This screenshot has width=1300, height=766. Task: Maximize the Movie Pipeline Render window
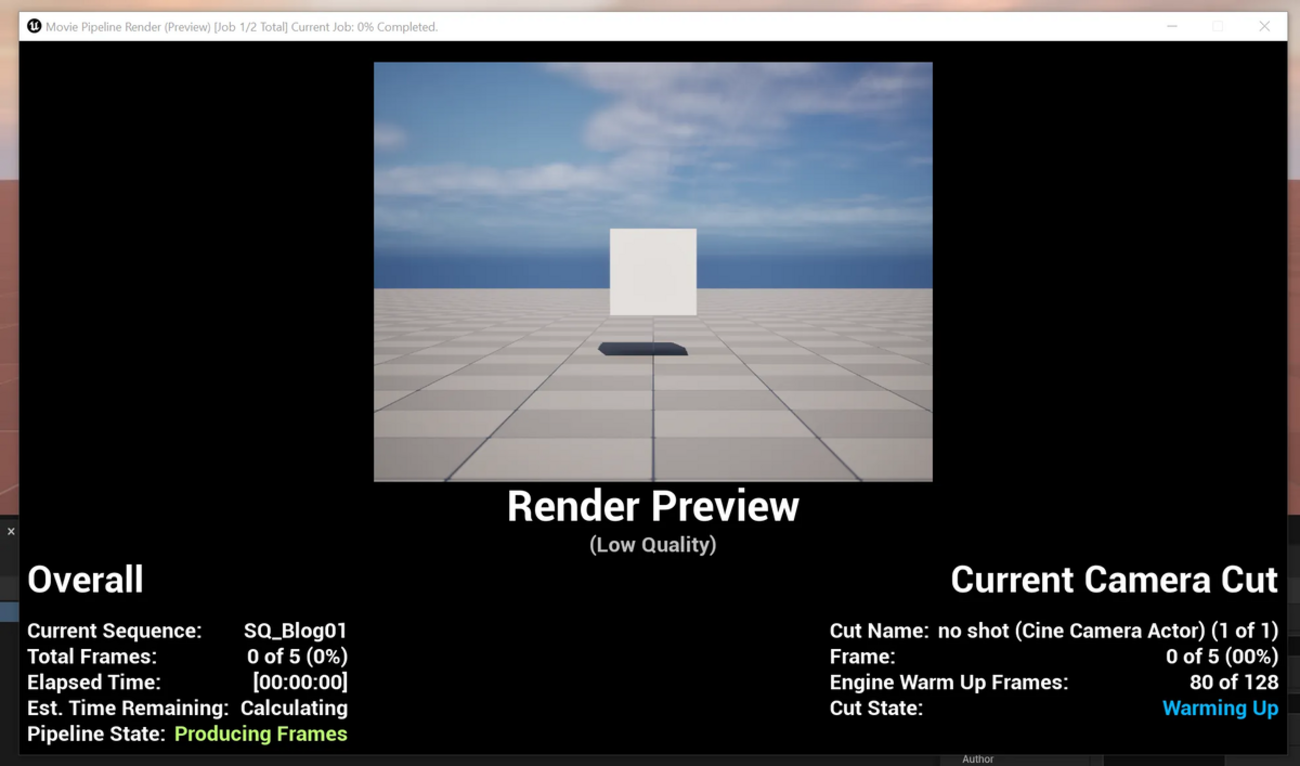pyautogui.click(x=1218, y=26)
